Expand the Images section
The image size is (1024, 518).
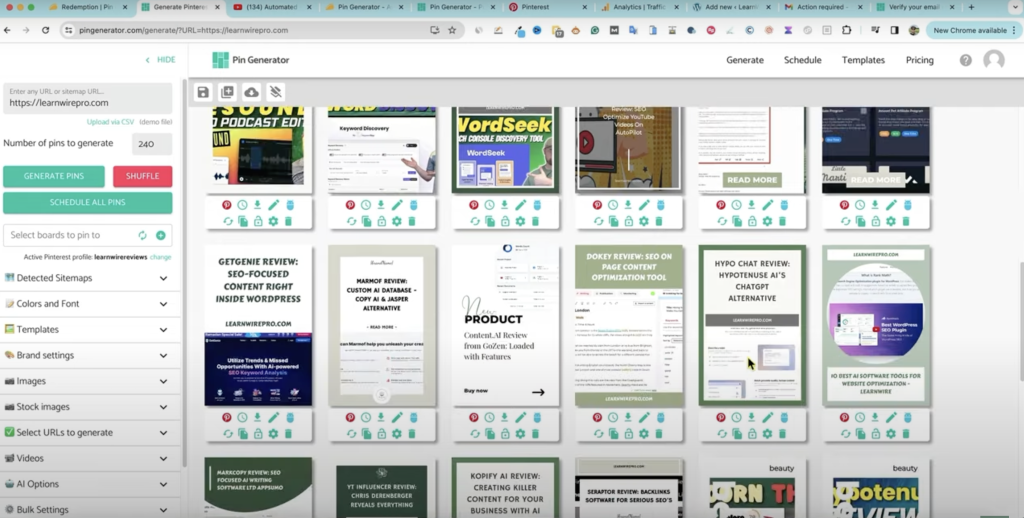tap(88, 381)
